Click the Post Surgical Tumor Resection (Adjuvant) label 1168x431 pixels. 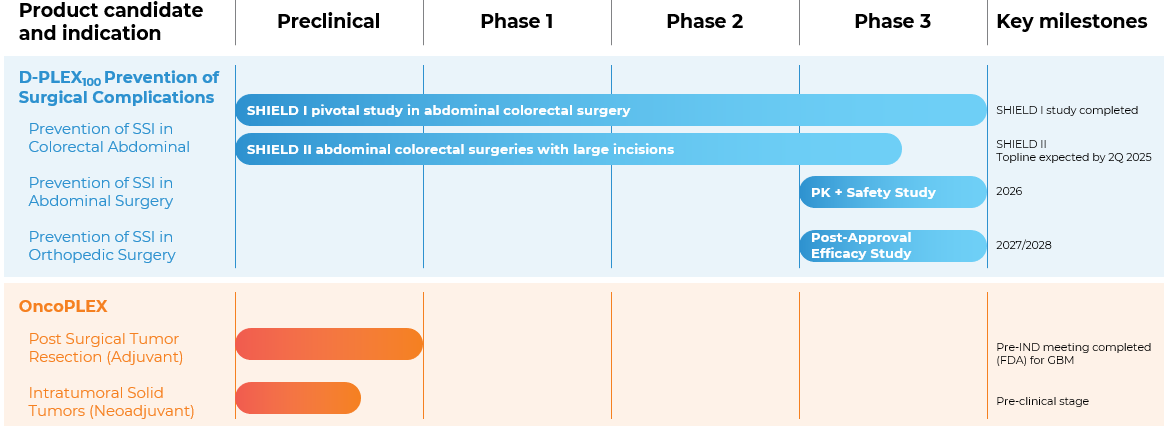click(106, 348)
